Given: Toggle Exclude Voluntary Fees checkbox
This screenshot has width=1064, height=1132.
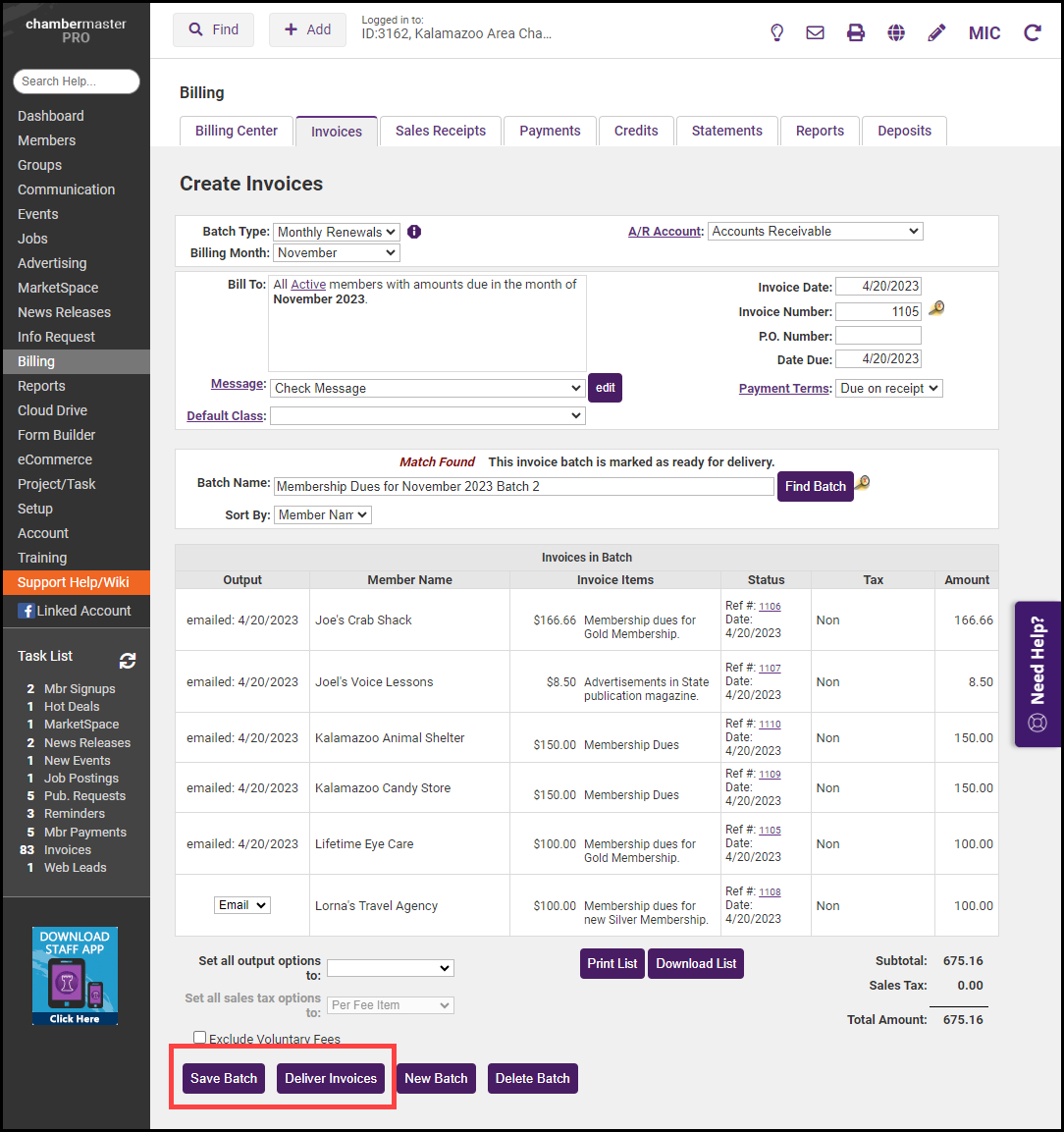Looking at the screenshot, I should pyautogui.click(x=200, y=1038).
